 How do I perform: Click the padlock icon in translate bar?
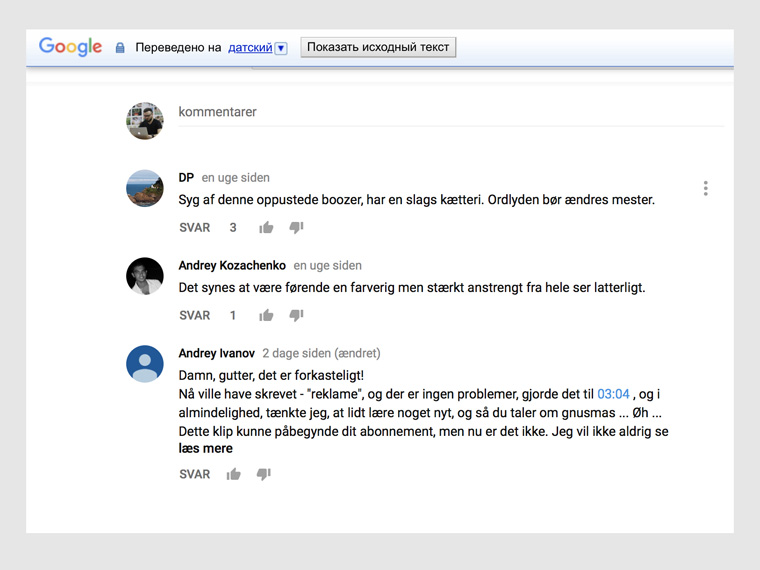(120, 48)
